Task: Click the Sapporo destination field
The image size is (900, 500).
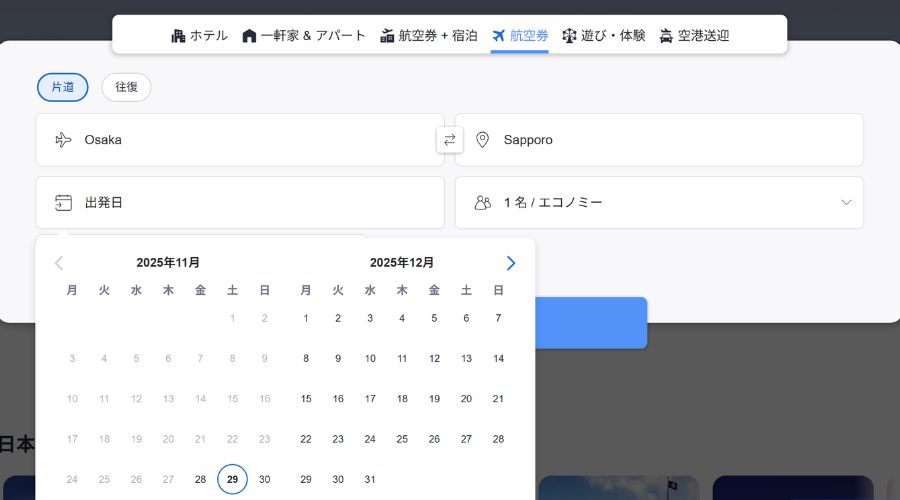Action: pos(659,139)
